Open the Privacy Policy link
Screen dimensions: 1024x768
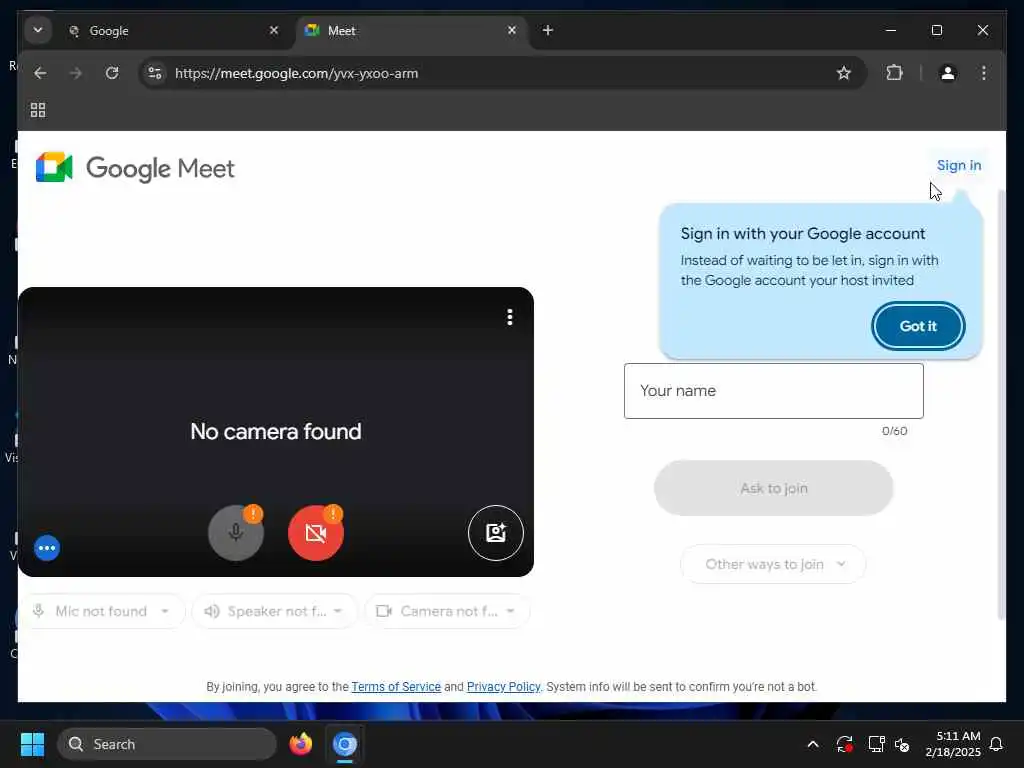[504, 687]
